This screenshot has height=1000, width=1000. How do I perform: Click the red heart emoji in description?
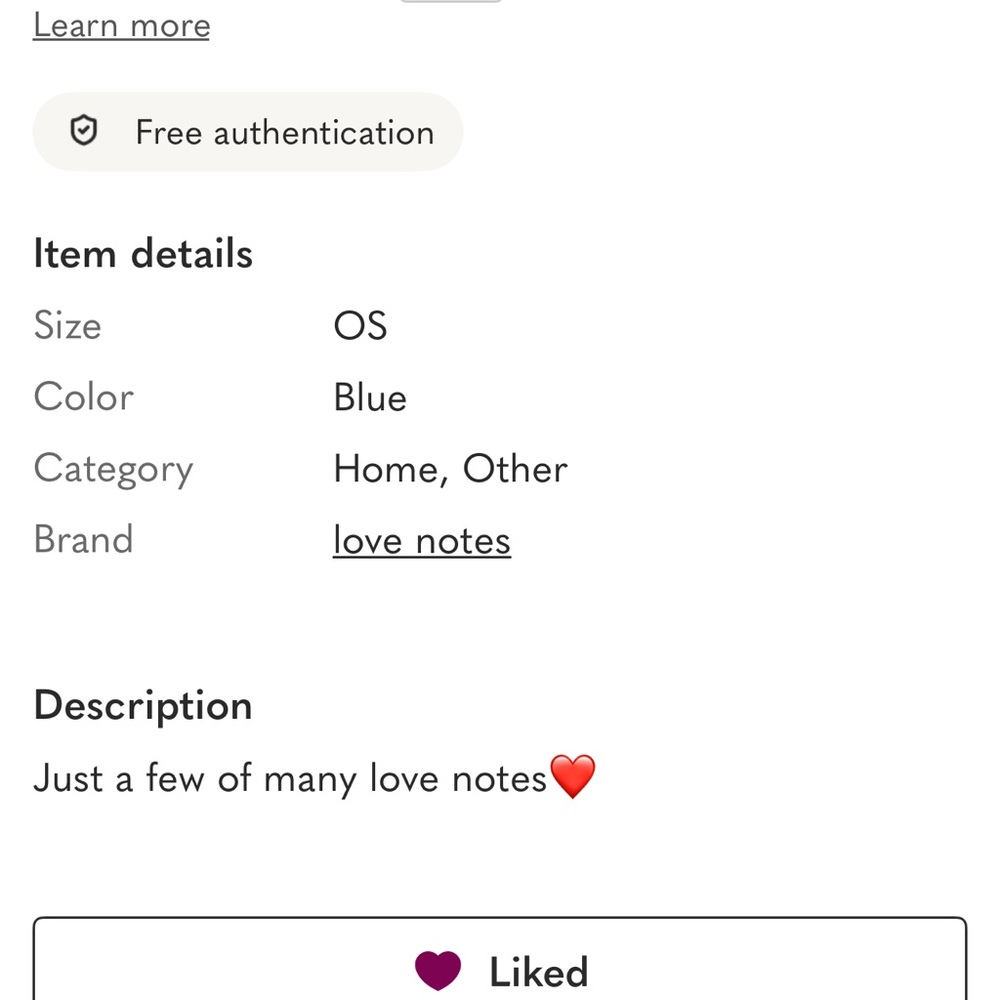point(573,778)
